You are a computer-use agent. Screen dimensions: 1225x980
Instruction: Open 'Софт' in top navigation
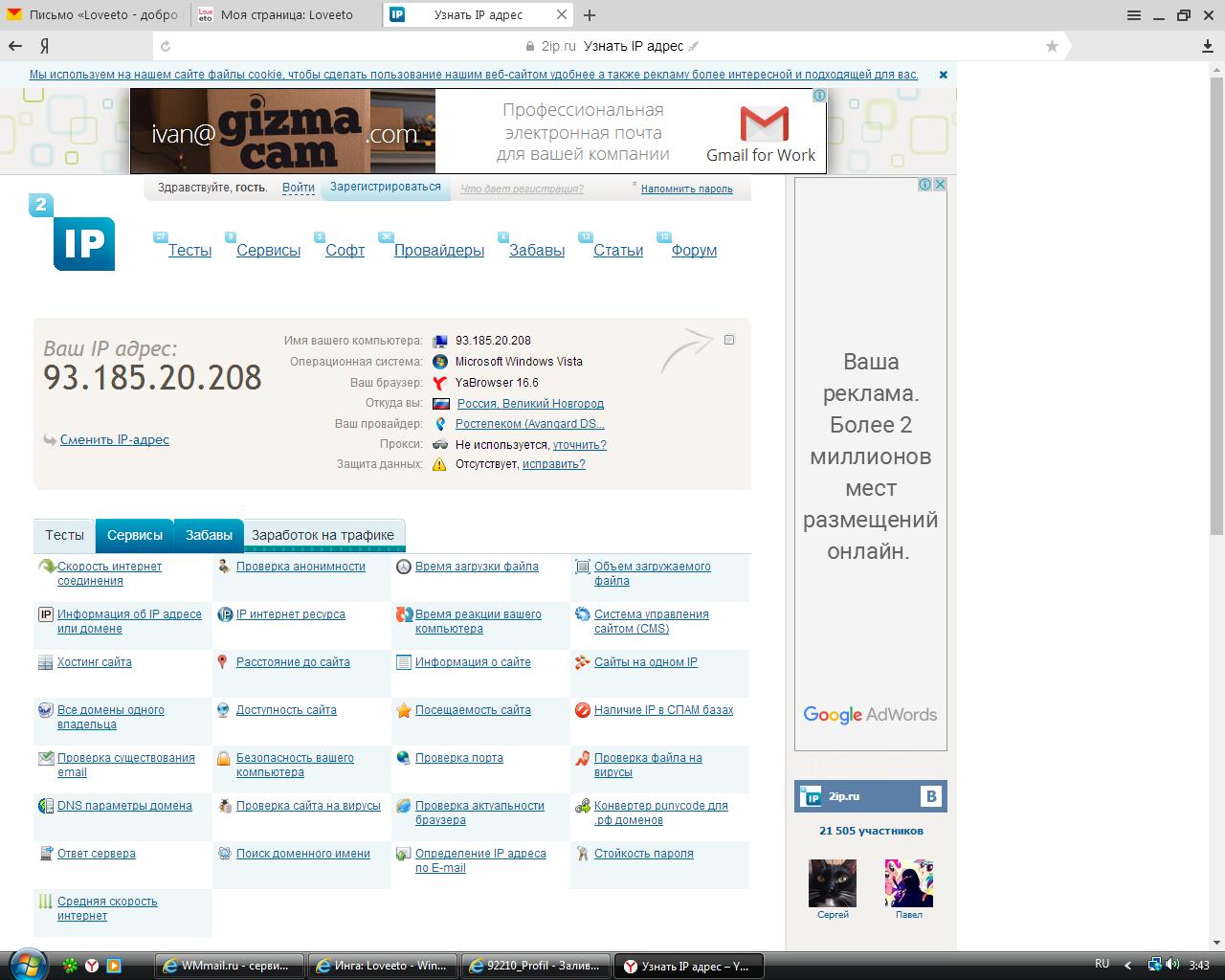pyautogui.click(x=345, y=250)
